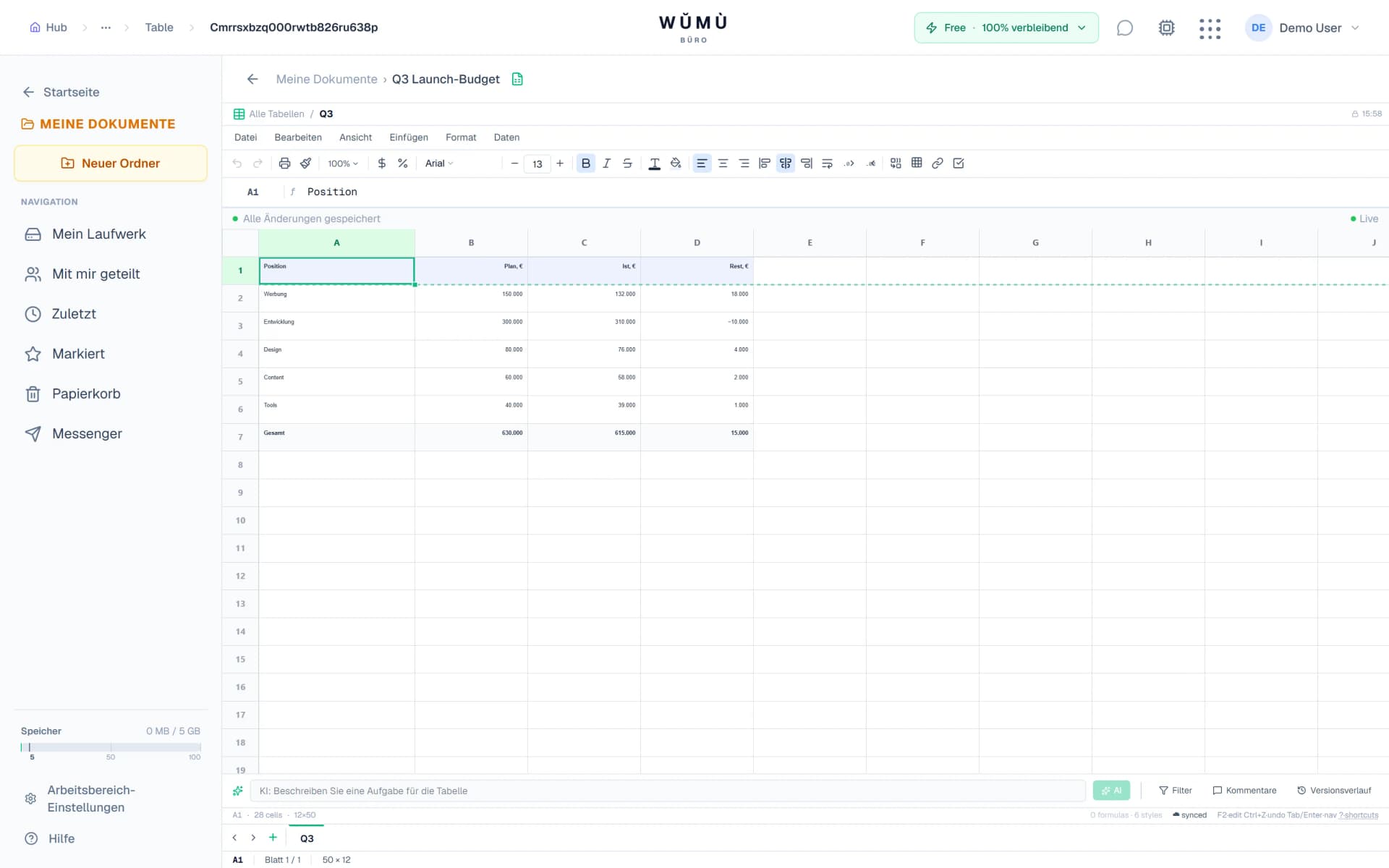
Task: Select column B header
Action: [471, 243]
